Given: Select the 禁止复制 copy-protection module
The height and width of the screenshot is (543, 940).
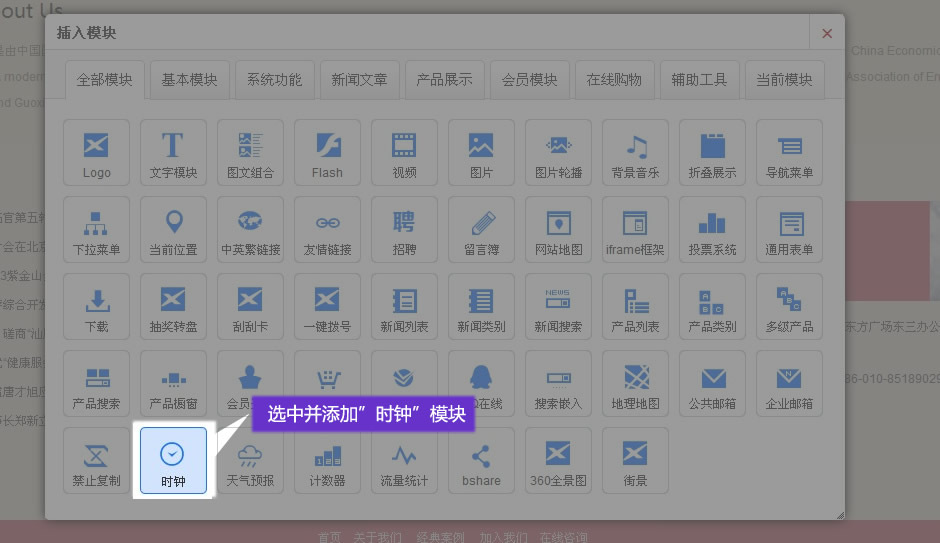Looking at the screenshot, I should 96,460.
